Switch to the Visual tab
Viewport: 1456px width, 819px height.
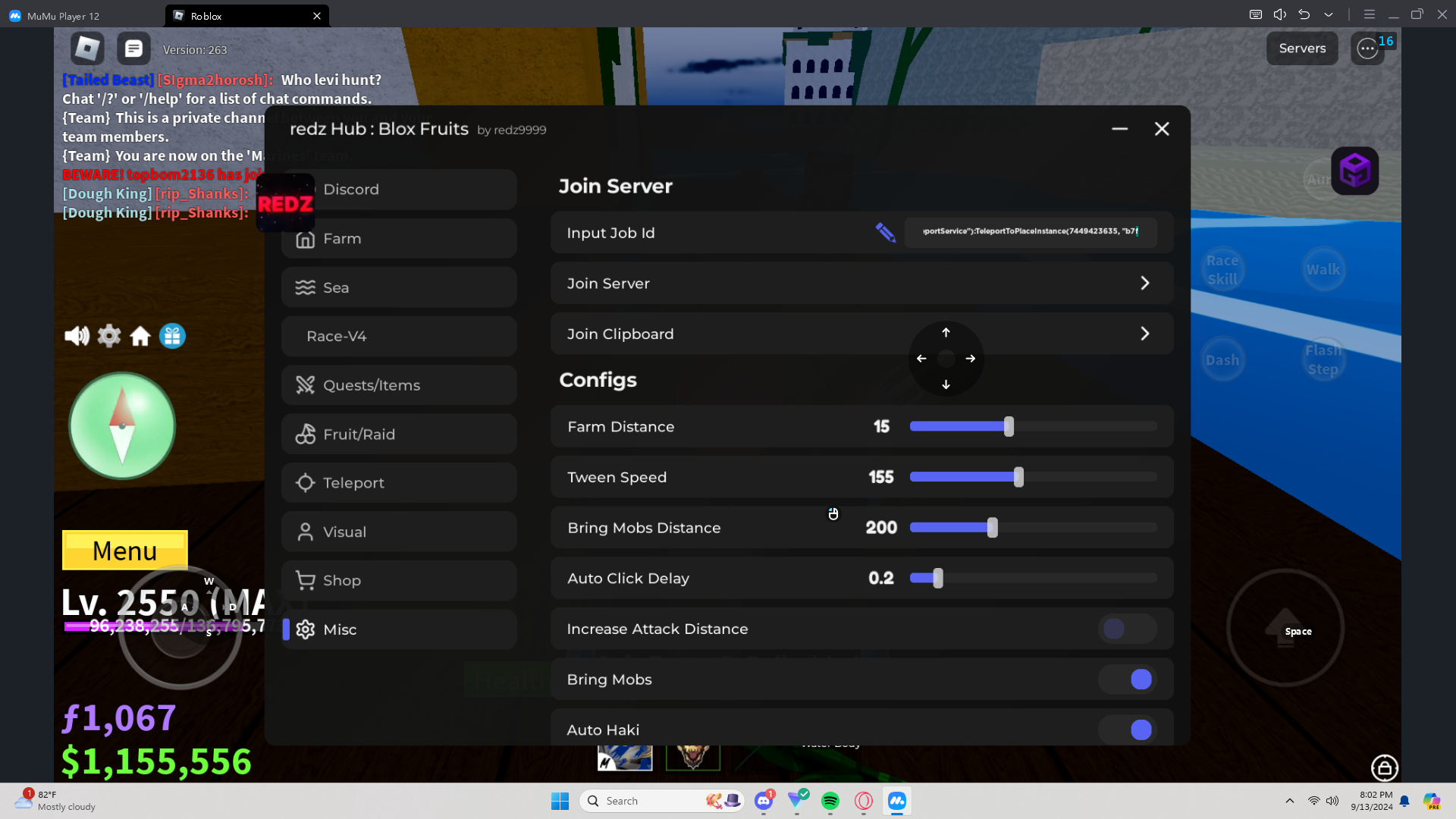coord(399,532)
